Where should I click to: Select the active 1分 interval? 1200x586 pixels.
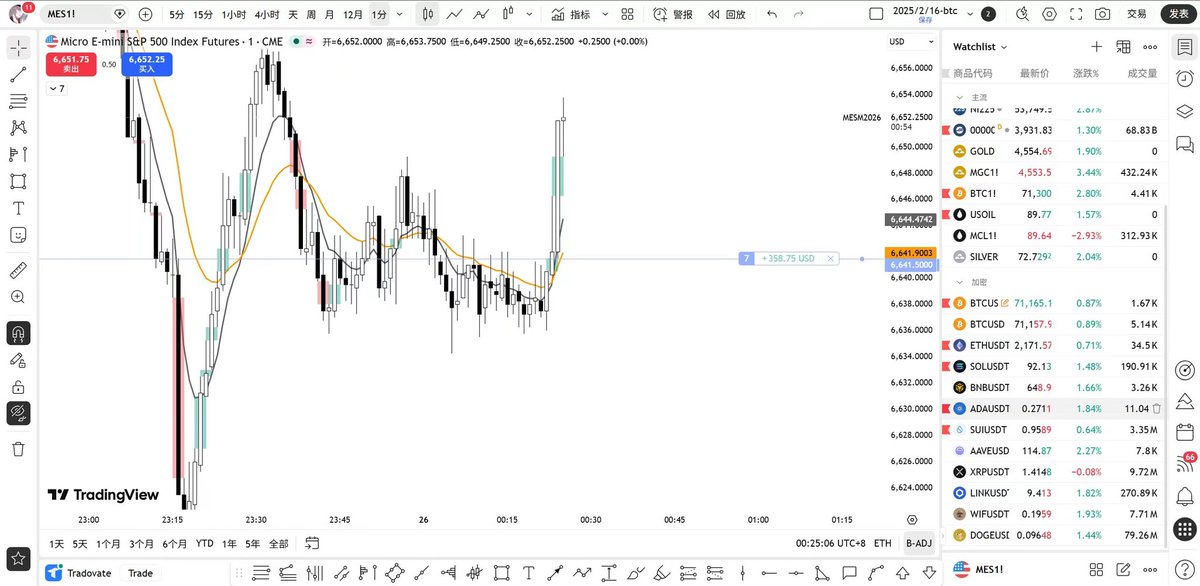[379, 15]
